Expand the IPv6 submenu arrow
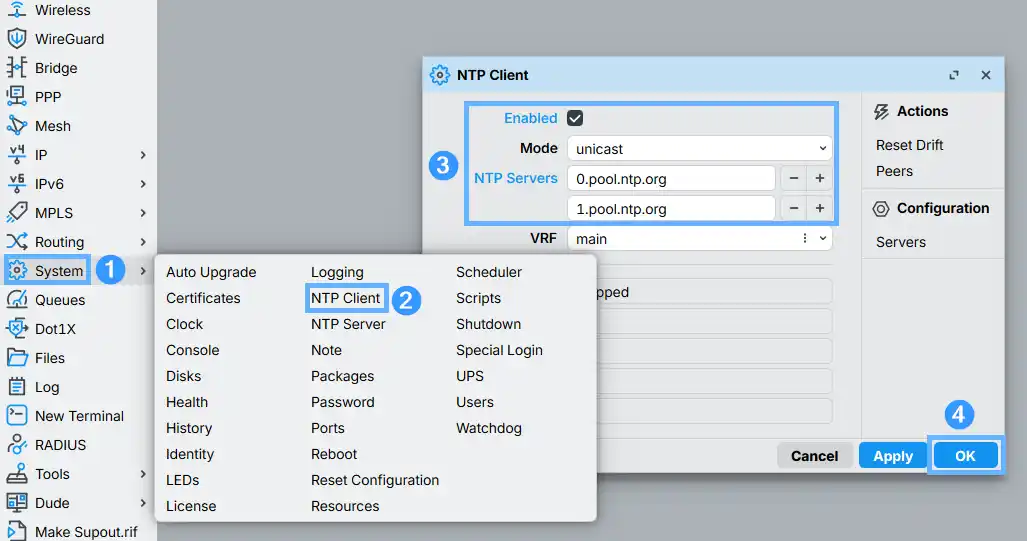Image resolution: width=1027 pixels, height=541 pixels. tap(143, 183)
